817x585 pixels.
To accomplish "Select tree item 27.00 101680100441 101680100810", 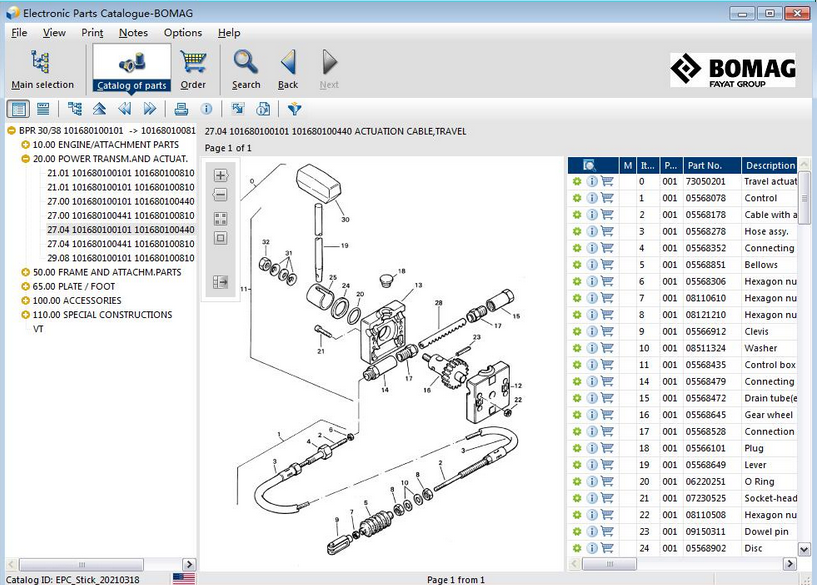I will pos(120,216).
